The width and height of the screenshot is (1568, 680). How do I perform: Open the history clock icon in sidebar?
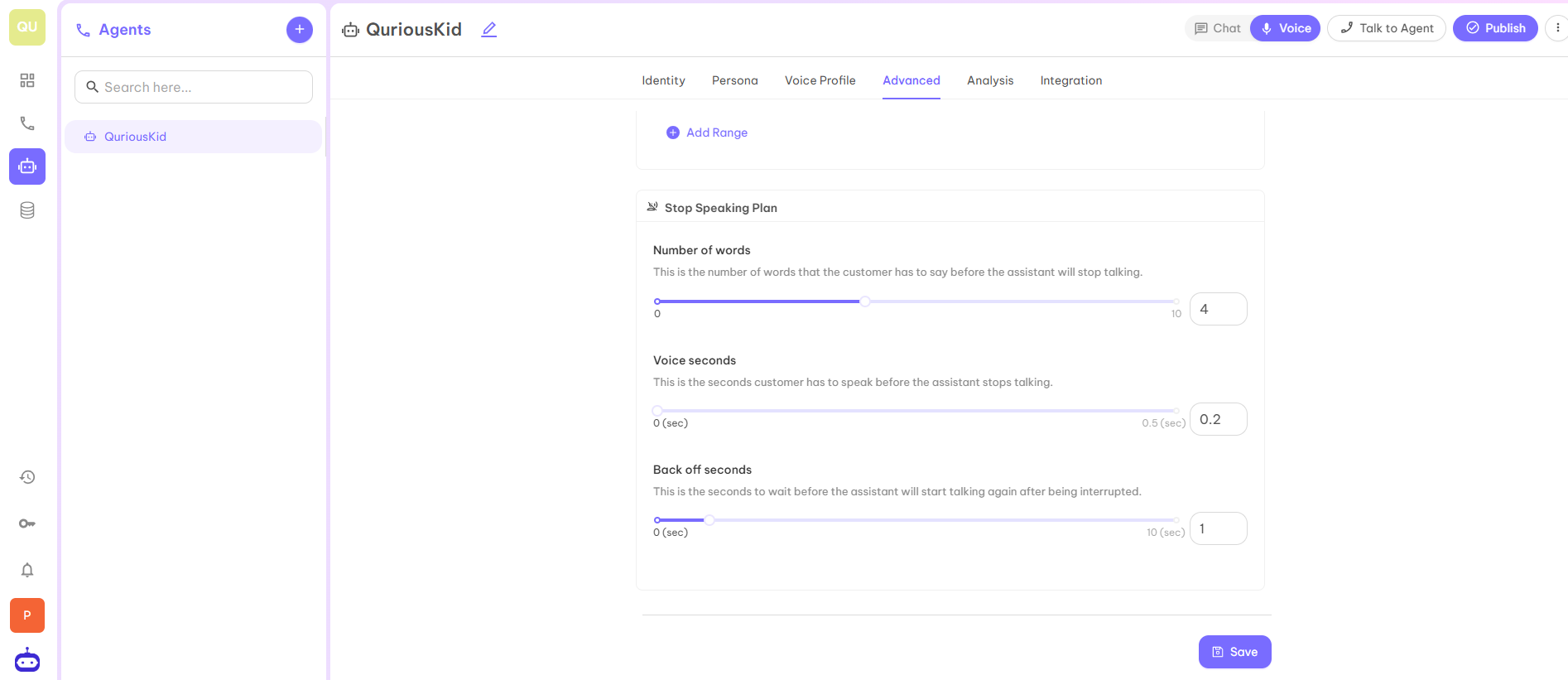tap(27, 477)
